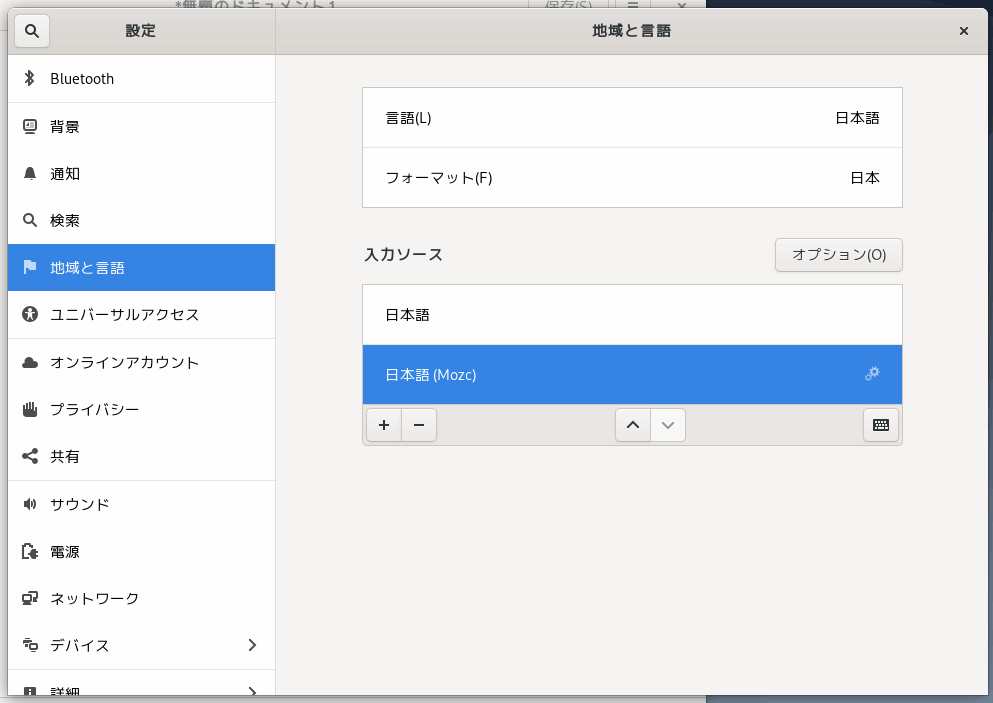This screenshot has width=993, height=703.
Task: Select the 日本語 input source entry
Action: (632, 314)
